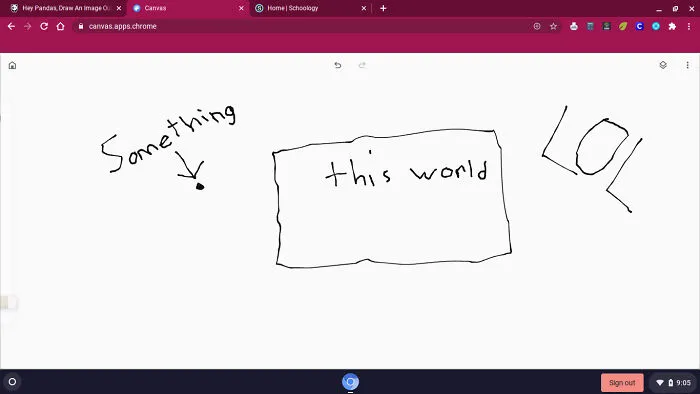The width and height of the screenshot is (700, 394).
Task: Switch to Home | Schoology tab
Action: pos(310,8)
